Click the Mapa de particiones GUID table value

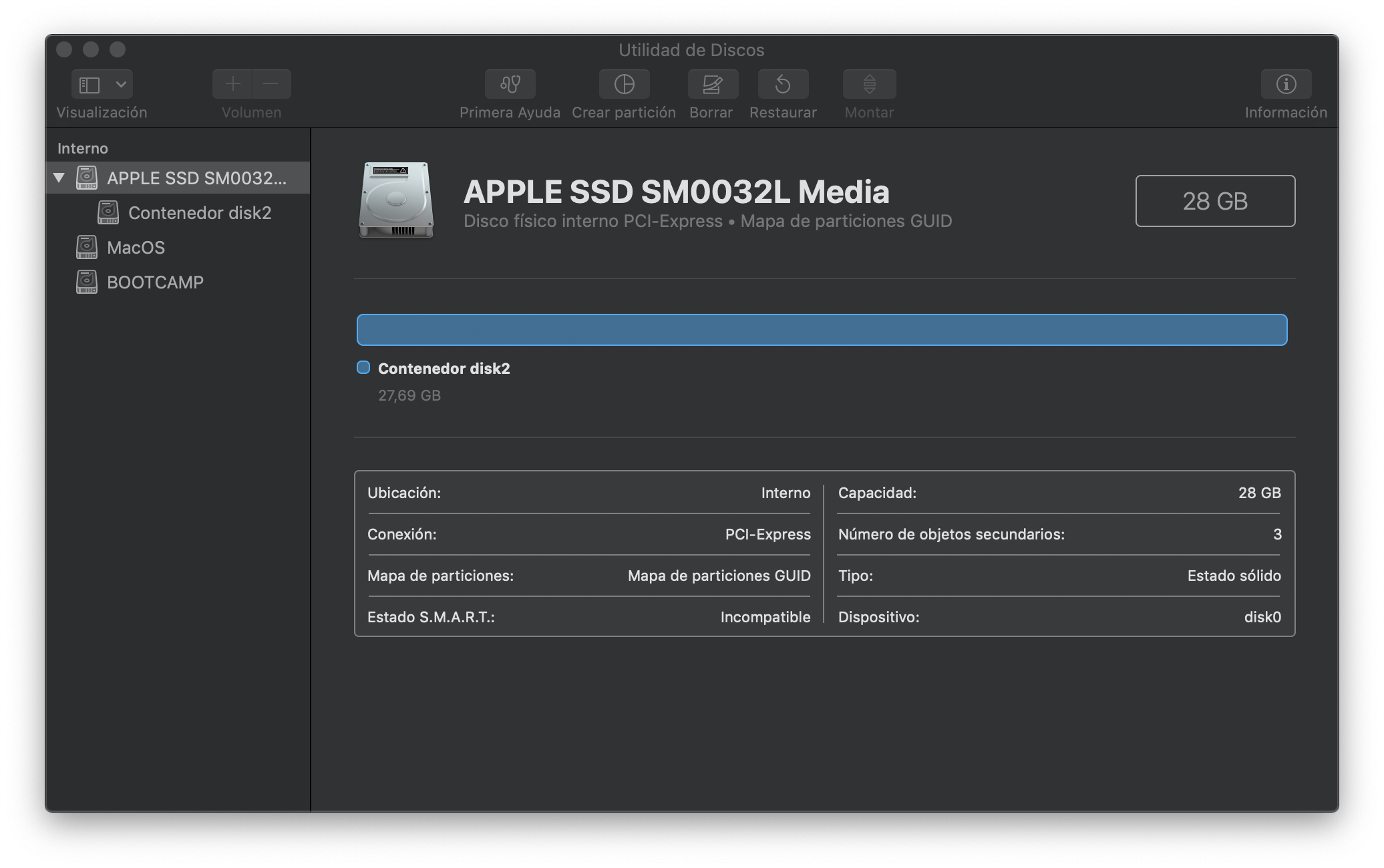click(x=719, y=576)
